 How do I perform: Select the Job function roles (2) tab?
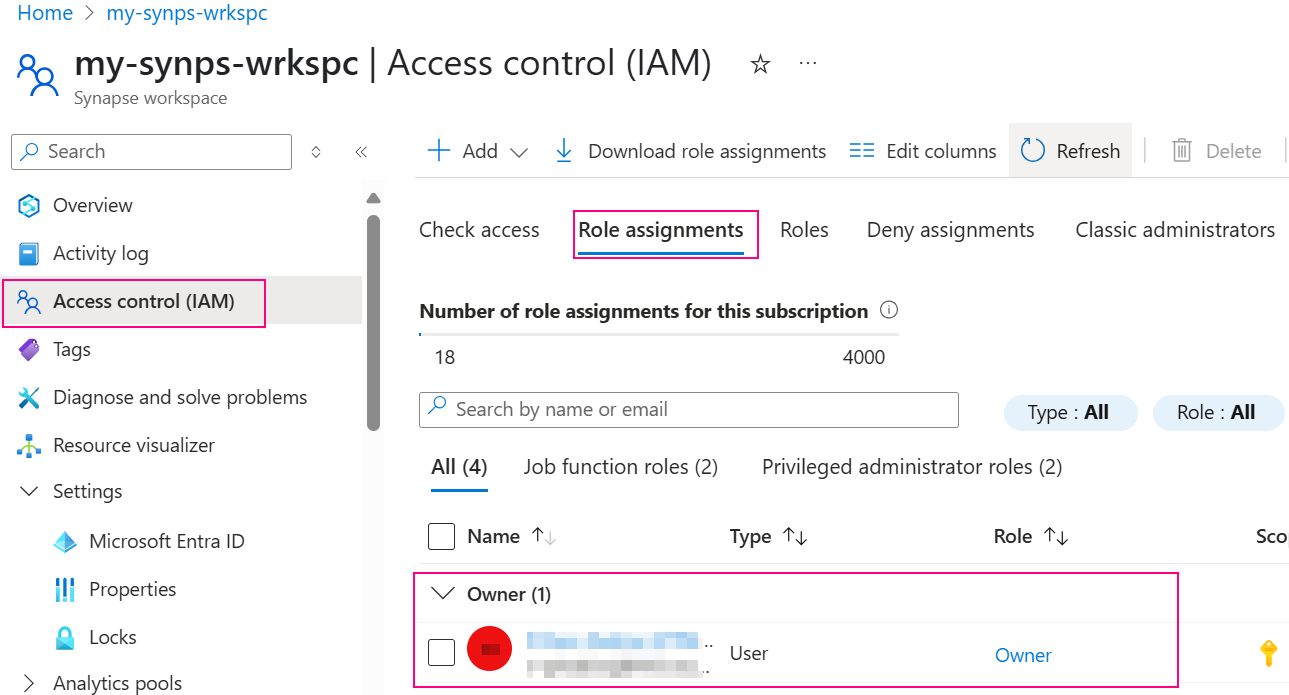pos(621,467)
